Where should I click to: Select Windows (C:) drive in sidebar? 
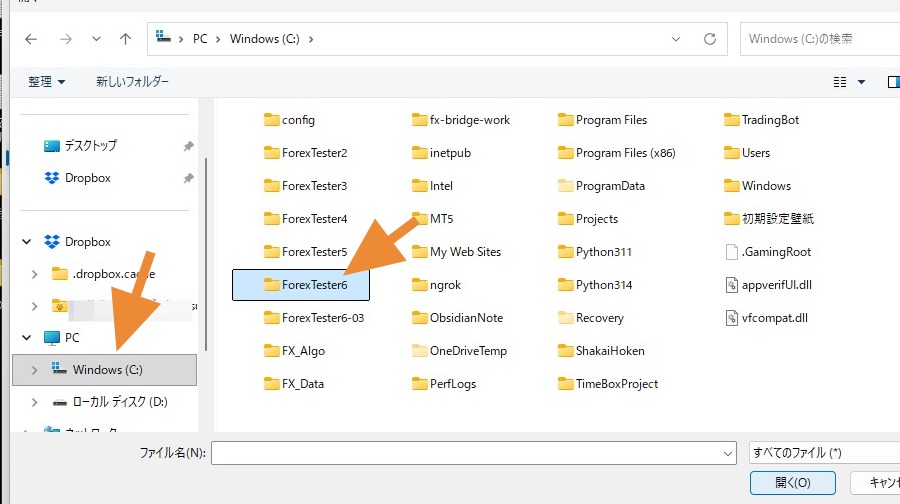click(x=104, y=370)
